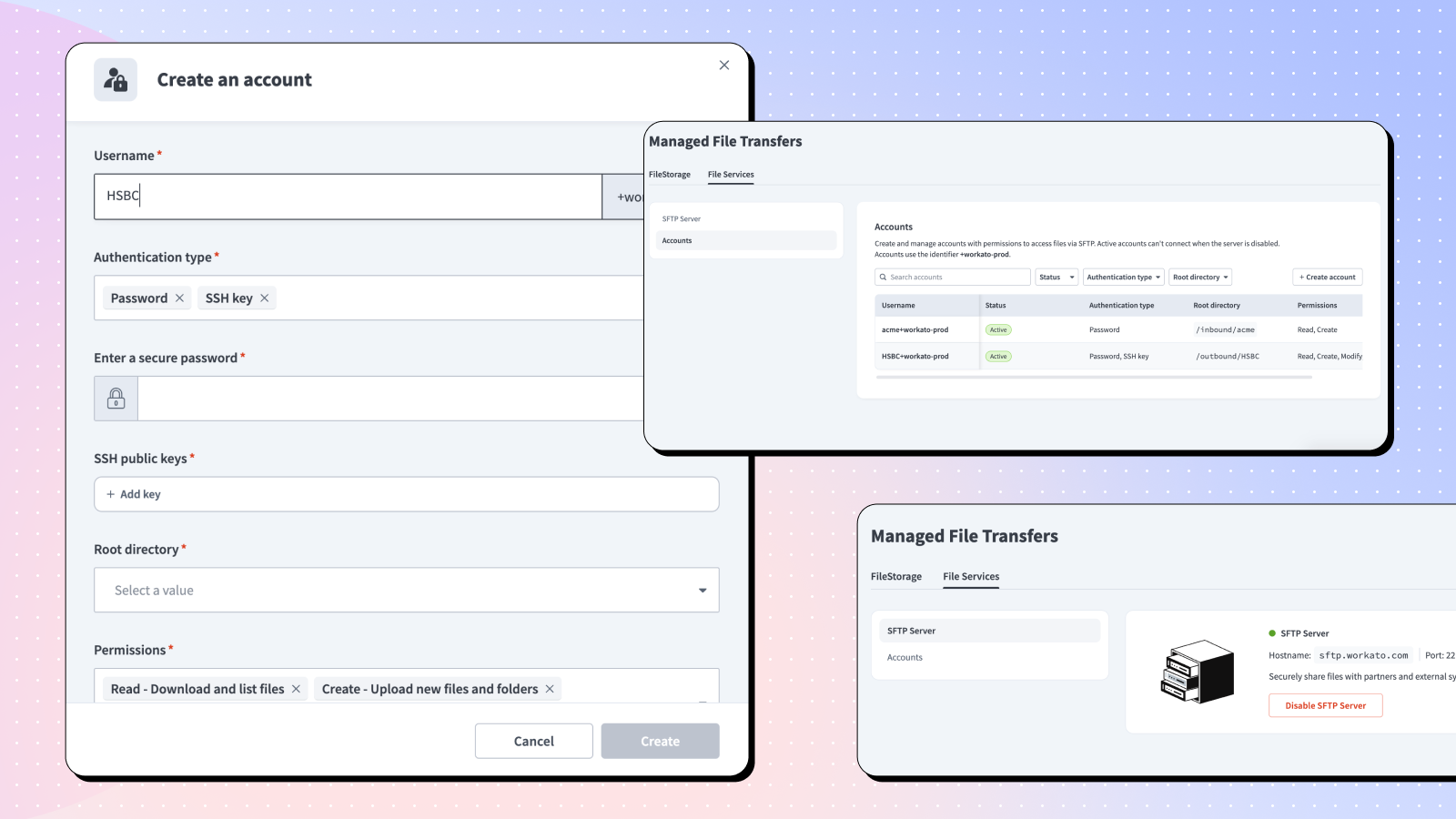Open the Root directory filter dropdown

tap(1199, 278)
